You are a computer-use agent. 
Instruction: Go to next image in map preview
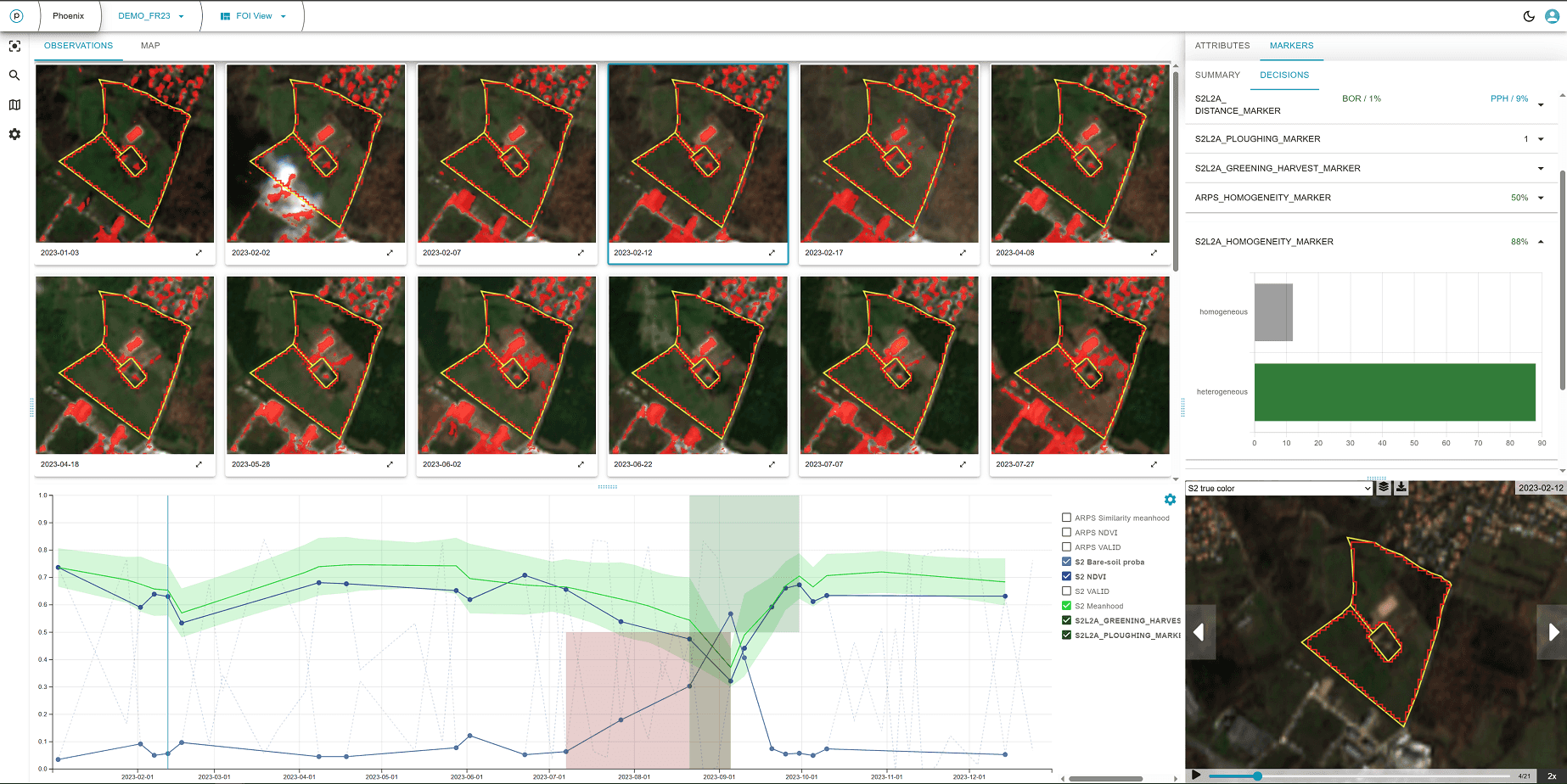tap(1553, 632)
